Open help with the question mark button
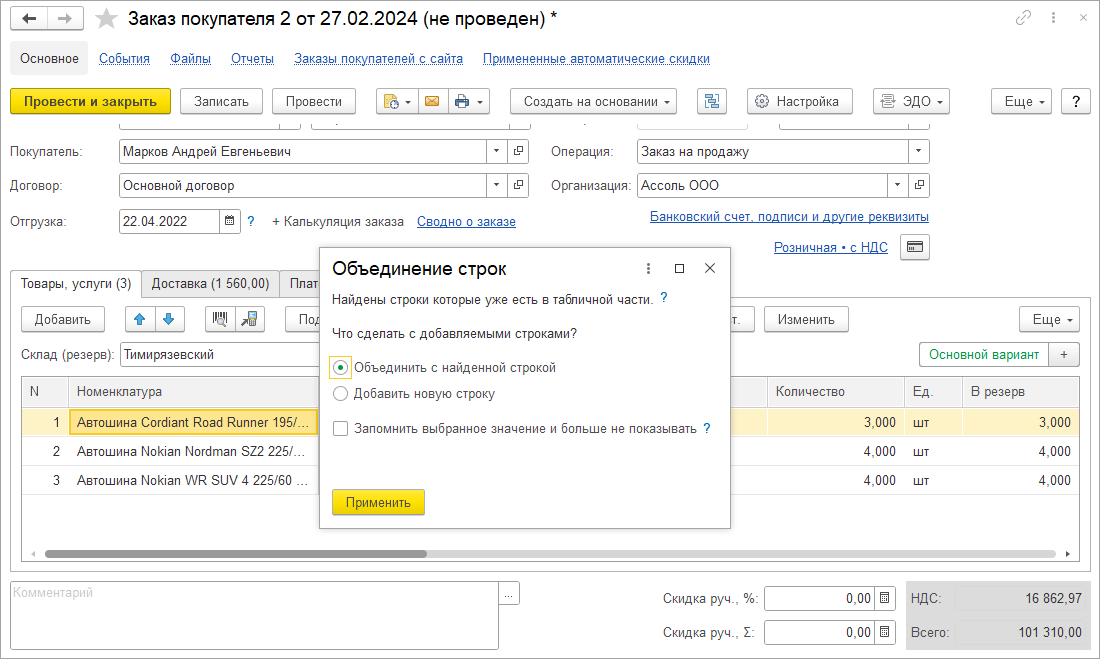The image size is (1100, 659). pyautogui.click(x=1076, y=102)
